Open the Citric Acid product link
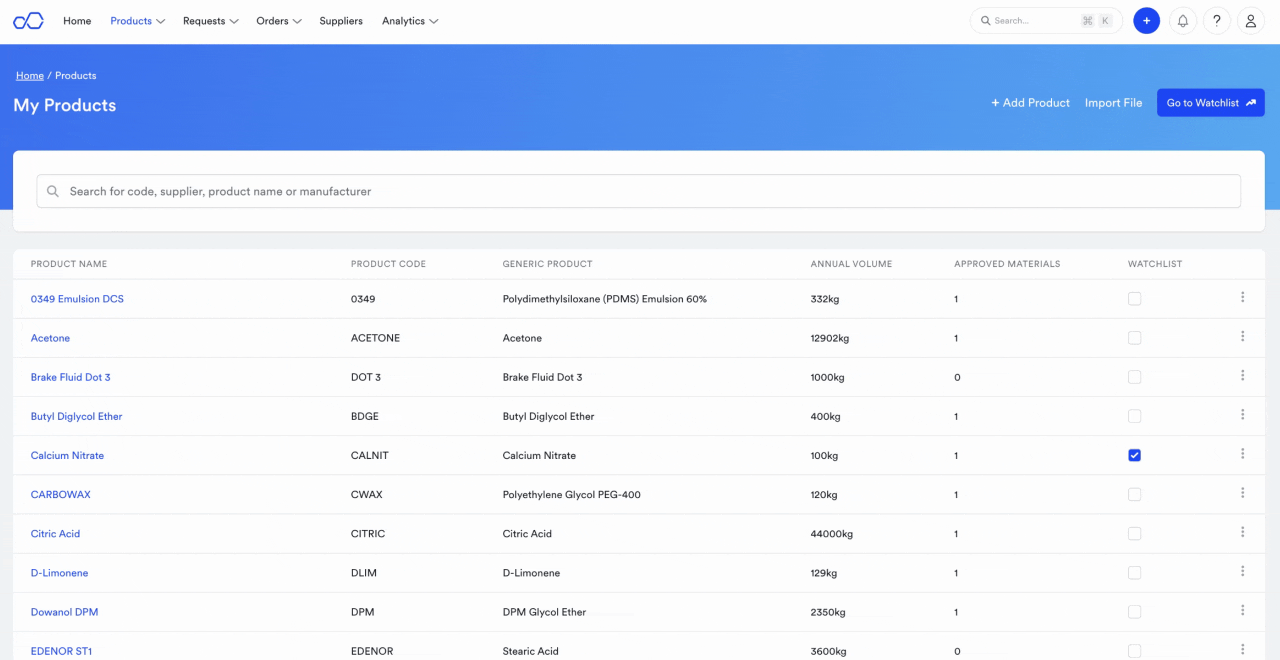 (55, 534)
